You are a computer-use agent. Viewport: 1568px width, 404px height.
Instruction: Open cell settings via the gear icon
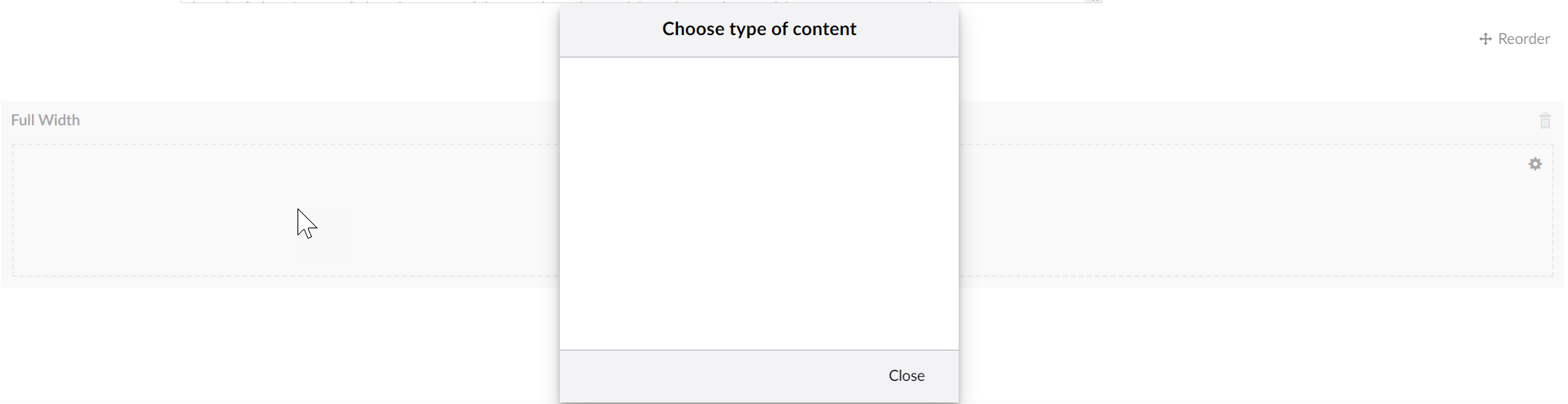coord(1535,164)
